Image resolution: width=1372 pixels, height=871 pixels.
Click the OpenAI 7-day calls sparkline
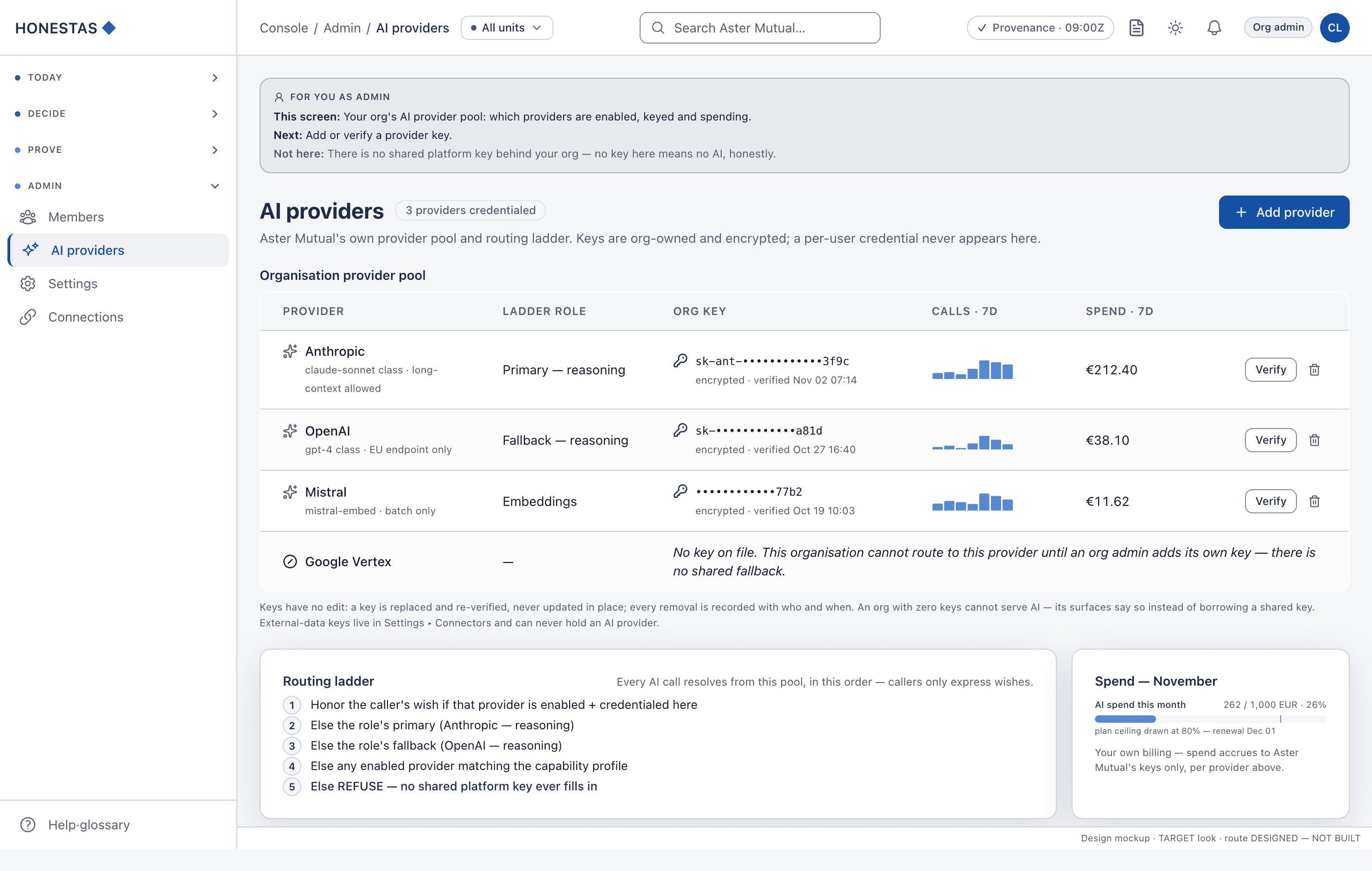pos(972,442)
